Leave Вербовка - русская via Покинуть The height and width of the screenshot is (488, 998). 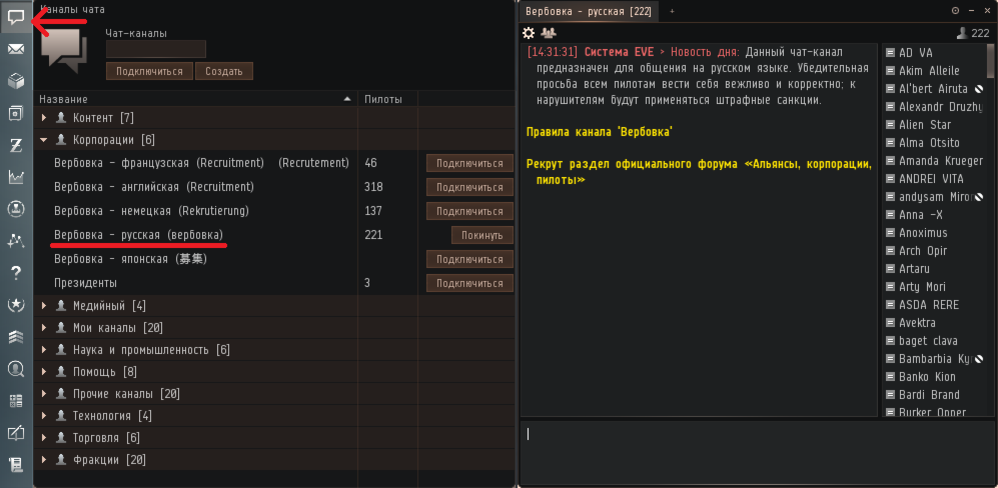click(x=482, y=235)
